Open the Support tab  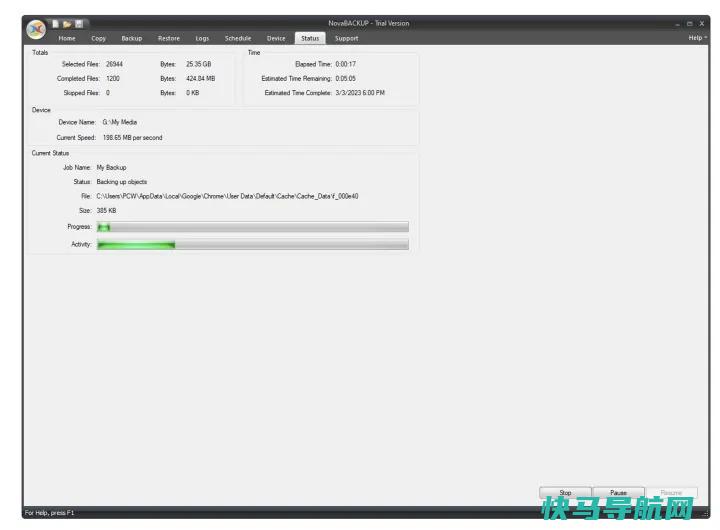346,39
